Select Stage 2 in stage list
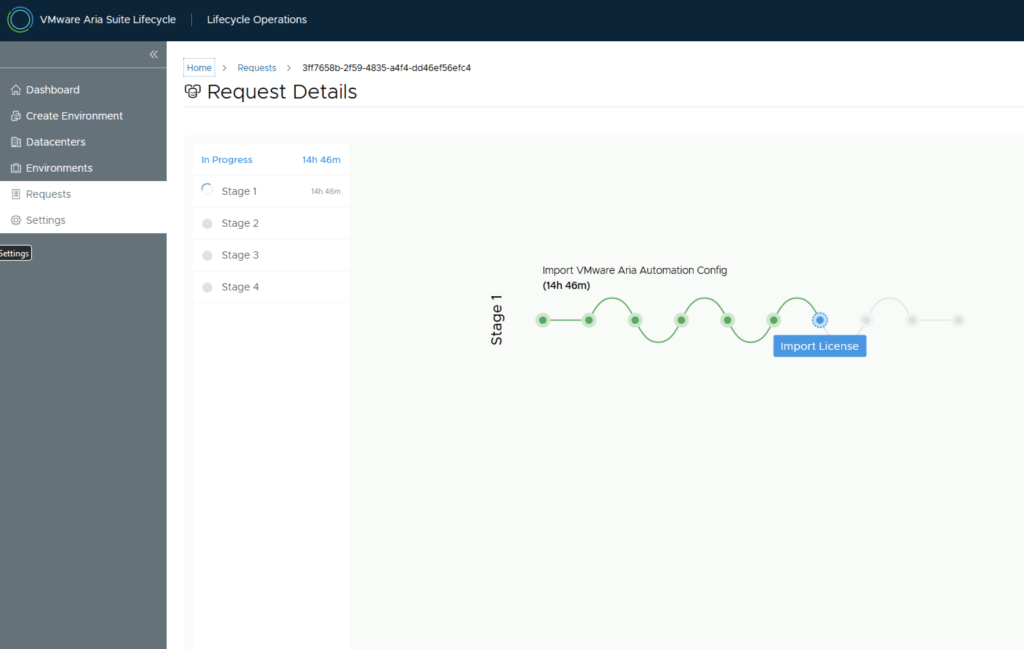Screen dimensions: 1024x649 click(240, 223)
